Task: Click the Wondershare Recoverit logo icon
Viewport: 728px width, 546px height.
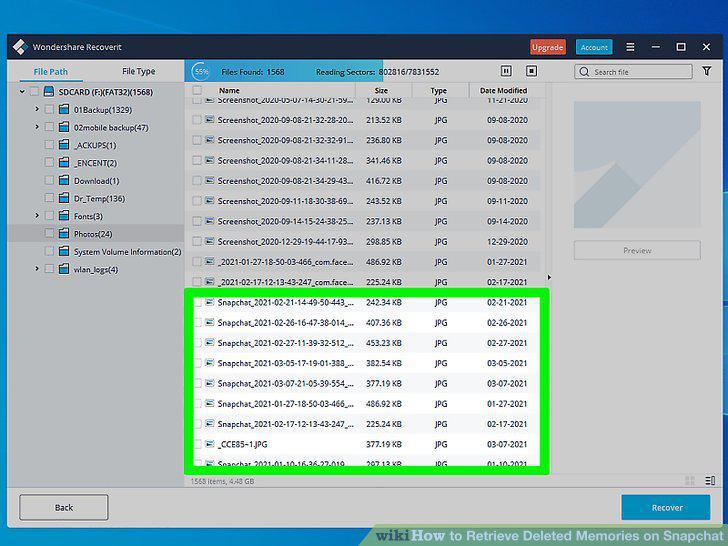Action: pyautogui.click(x=20, y=47)
